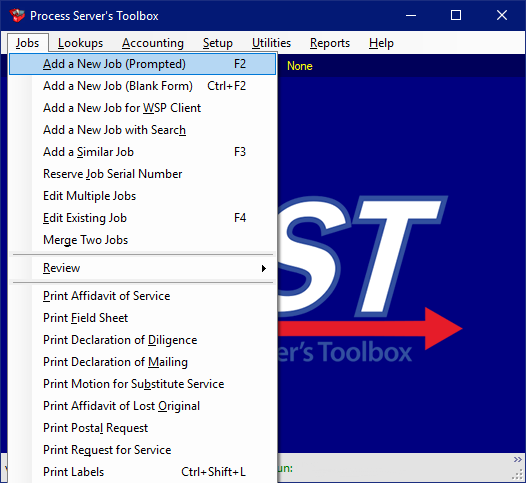Open the Reports menu
The image size is (526, 483).
tap(329, 43)
